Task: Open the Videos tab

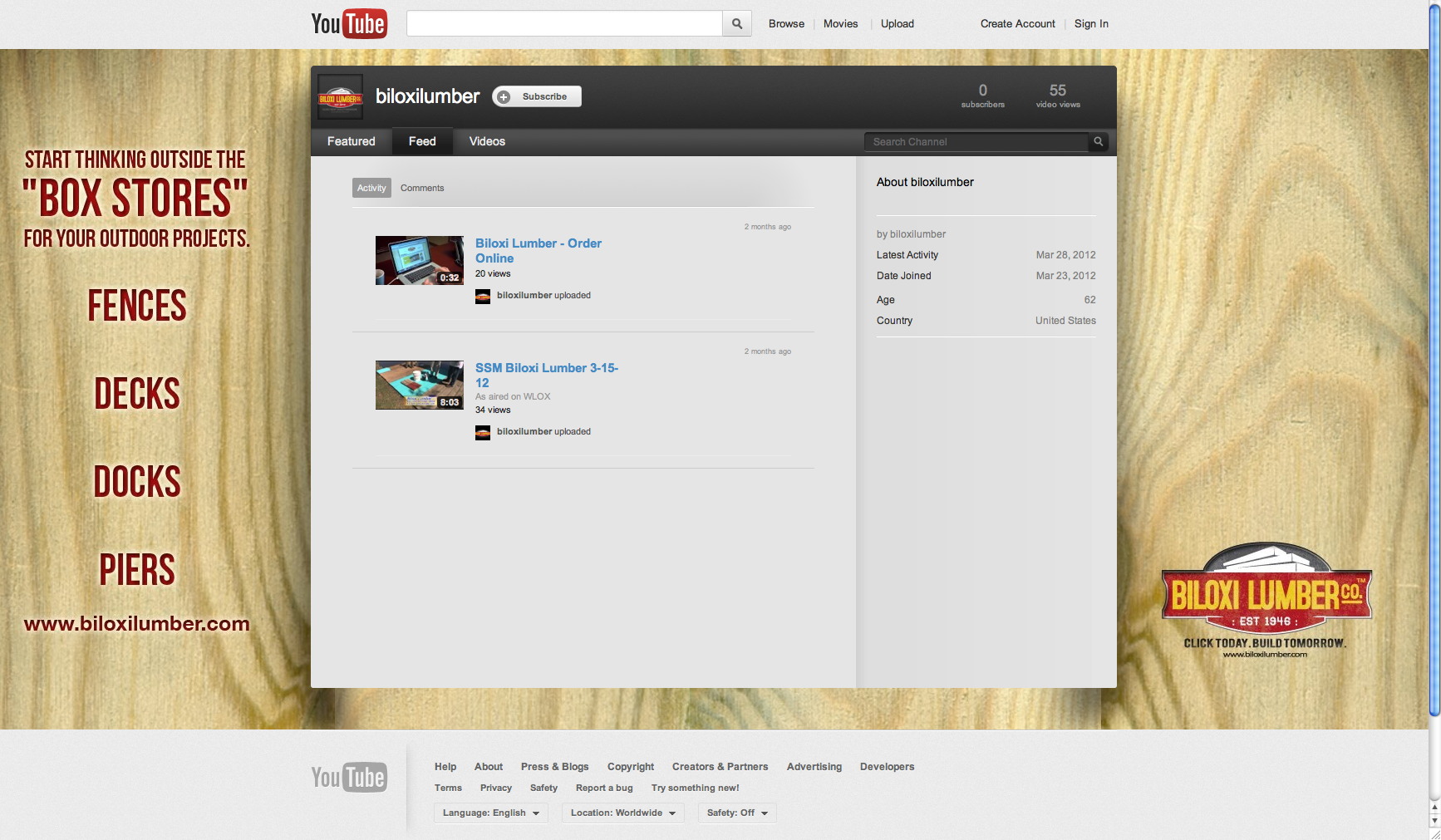Action: (x=487, y=142)
